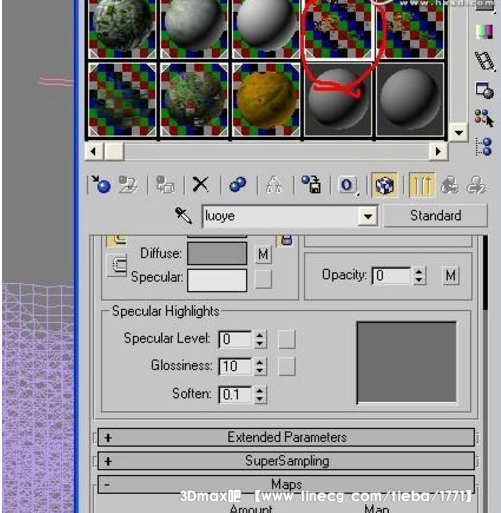
Task: Toggle Show Map in Viewport
Action: (384, 185)
